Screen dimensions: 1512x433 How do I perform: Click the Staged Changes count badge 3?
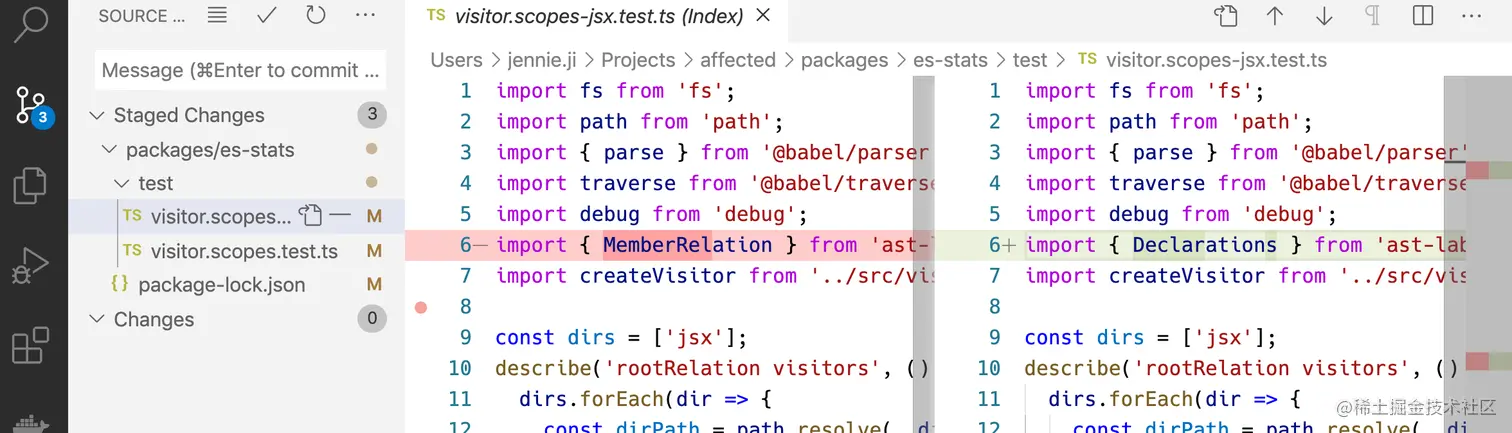click(x=372, y=115)
